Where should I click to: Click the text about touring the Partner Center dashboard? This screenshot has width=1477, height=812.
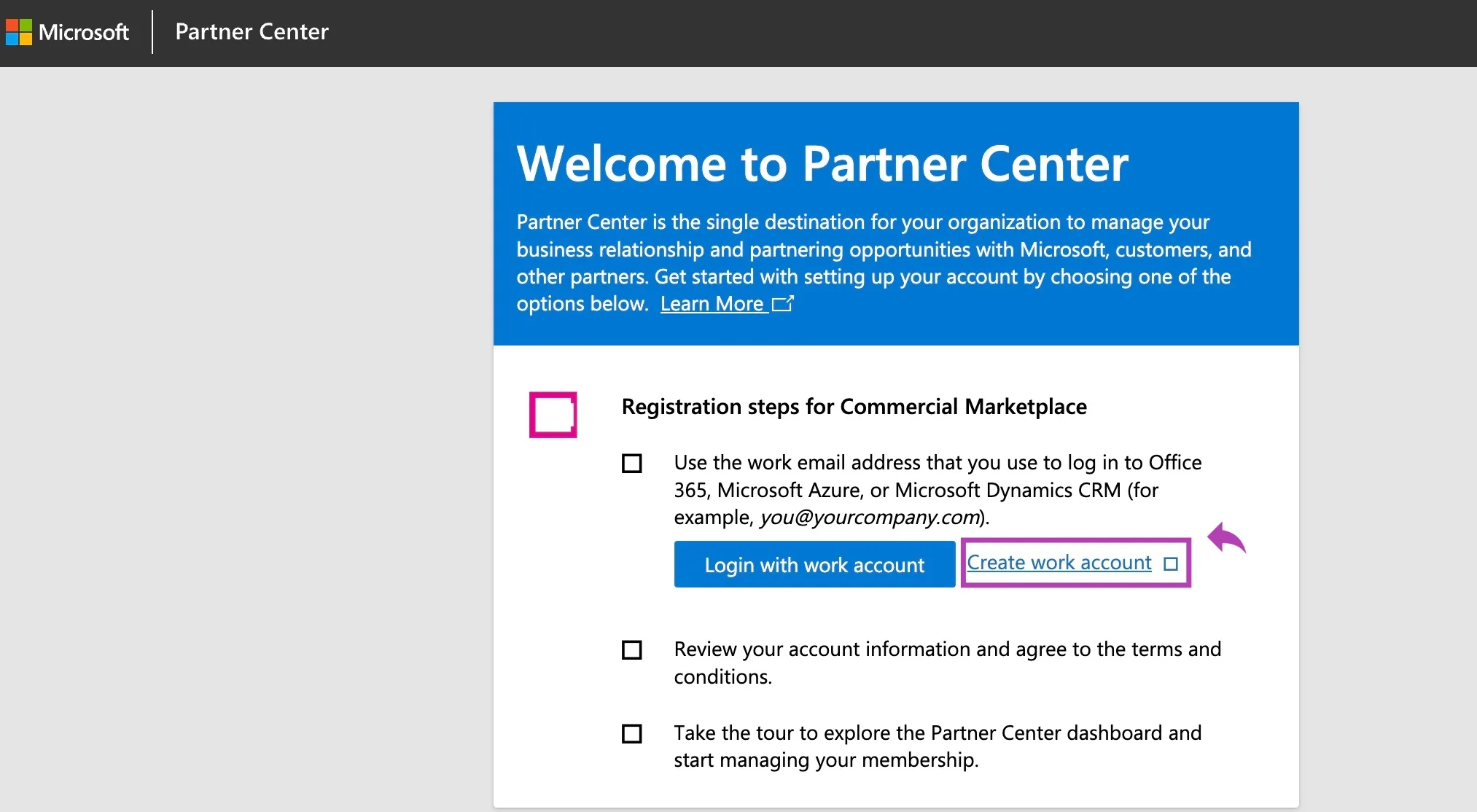tap(938, 746)
